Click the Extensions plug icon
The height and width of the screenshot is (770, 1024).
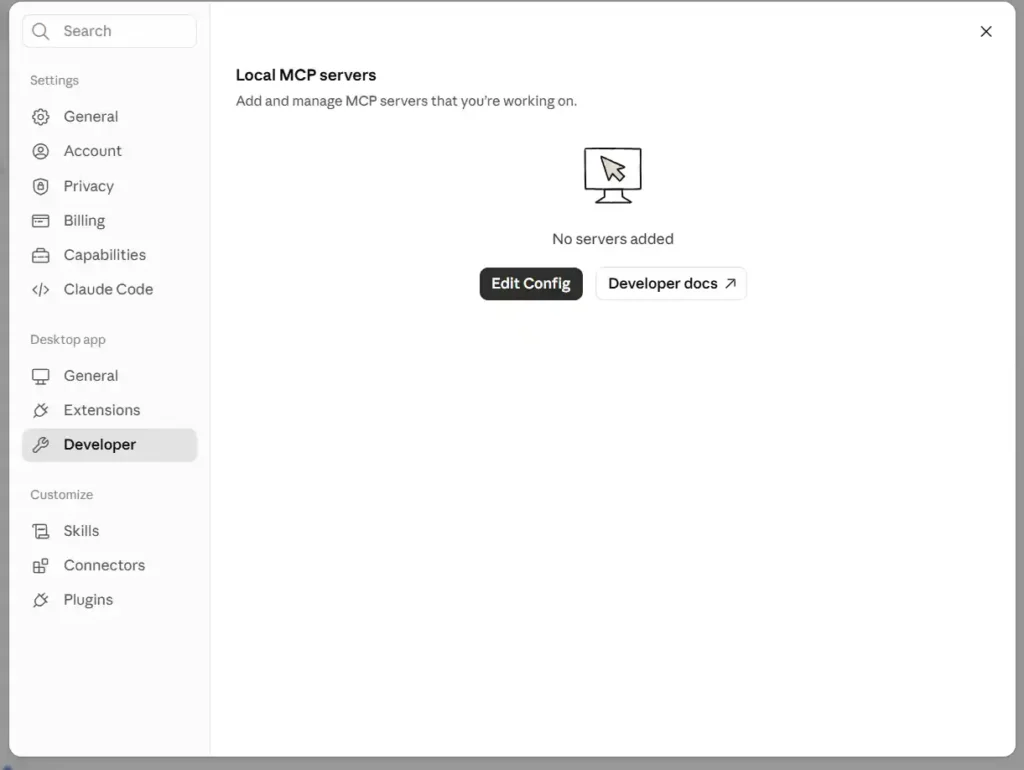pos(40,410)
